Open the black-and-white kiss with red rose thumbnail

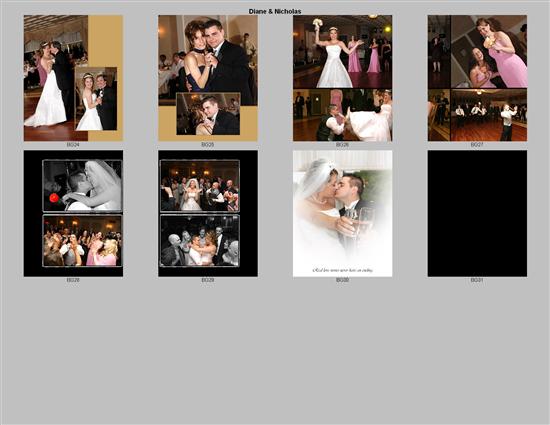coord(73,214)
